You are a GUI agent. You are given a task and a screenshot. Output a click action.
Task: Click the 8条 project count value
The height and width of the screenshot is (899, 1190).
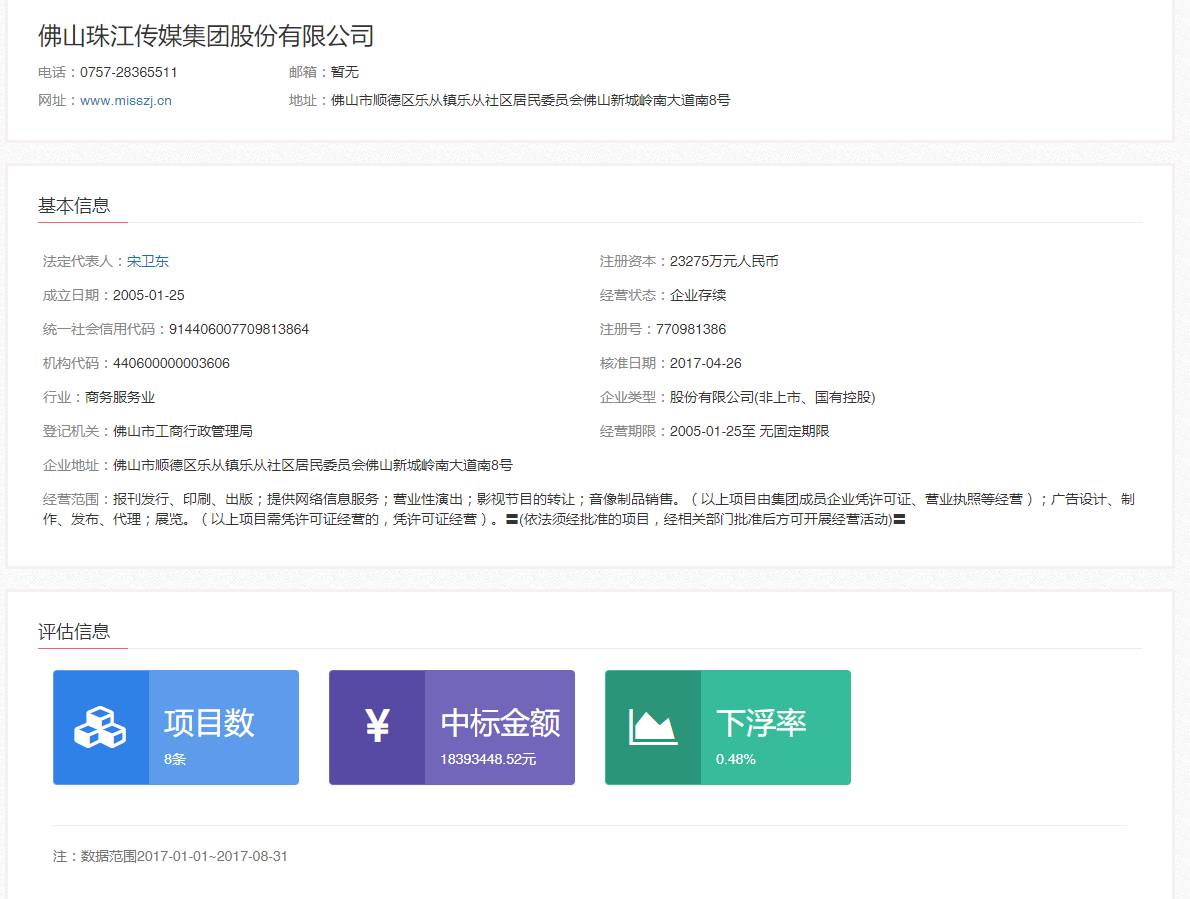[x=175, y=759]
